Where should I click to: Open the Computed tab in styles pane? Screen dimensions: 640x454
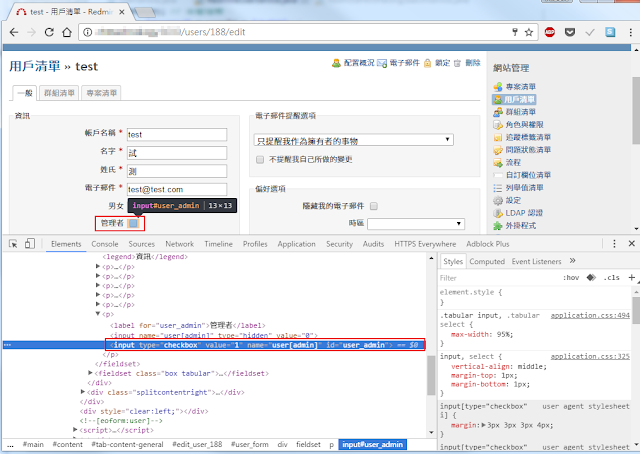(x=487, y=261)
